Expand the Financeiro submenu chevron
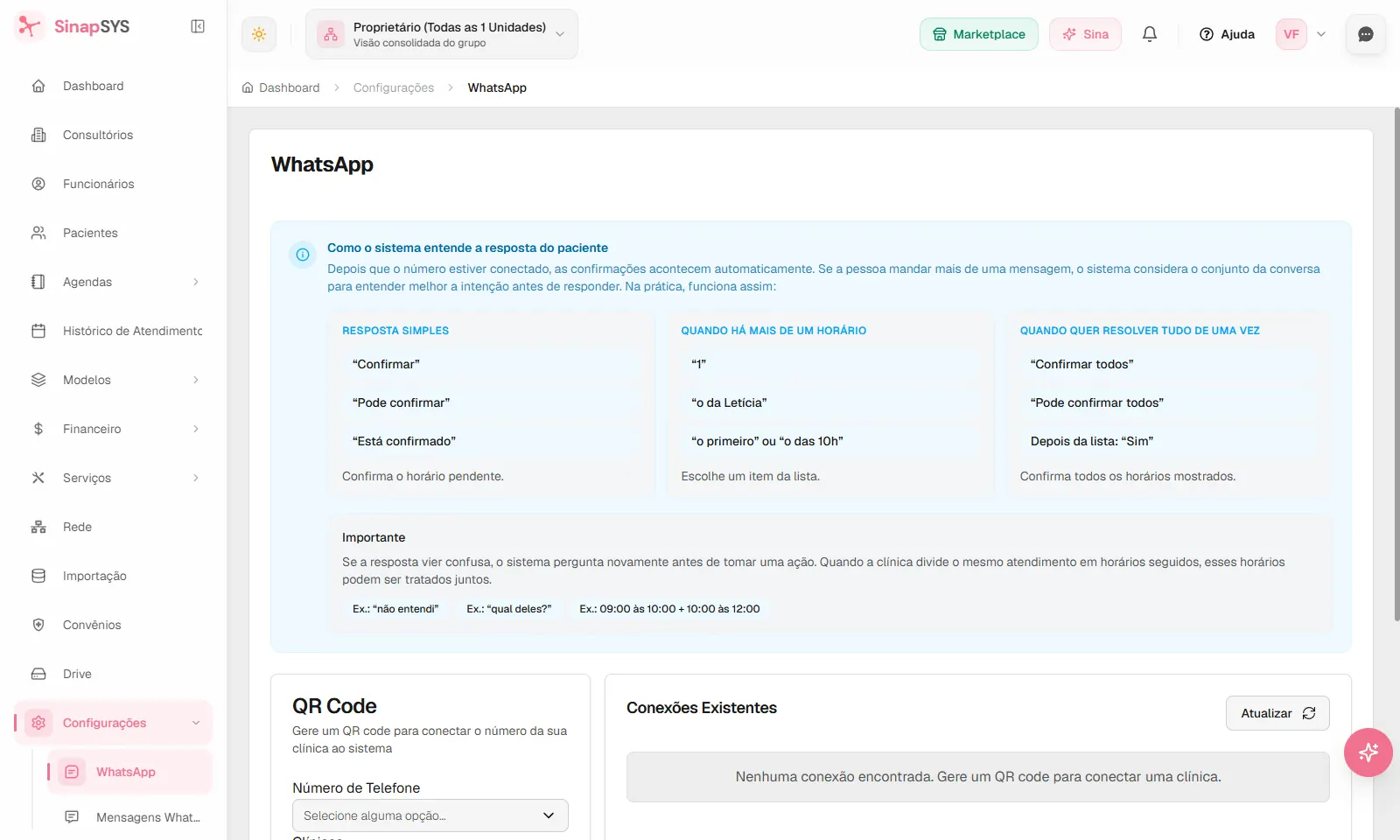 pyautogui.click(x=196, y=429)
